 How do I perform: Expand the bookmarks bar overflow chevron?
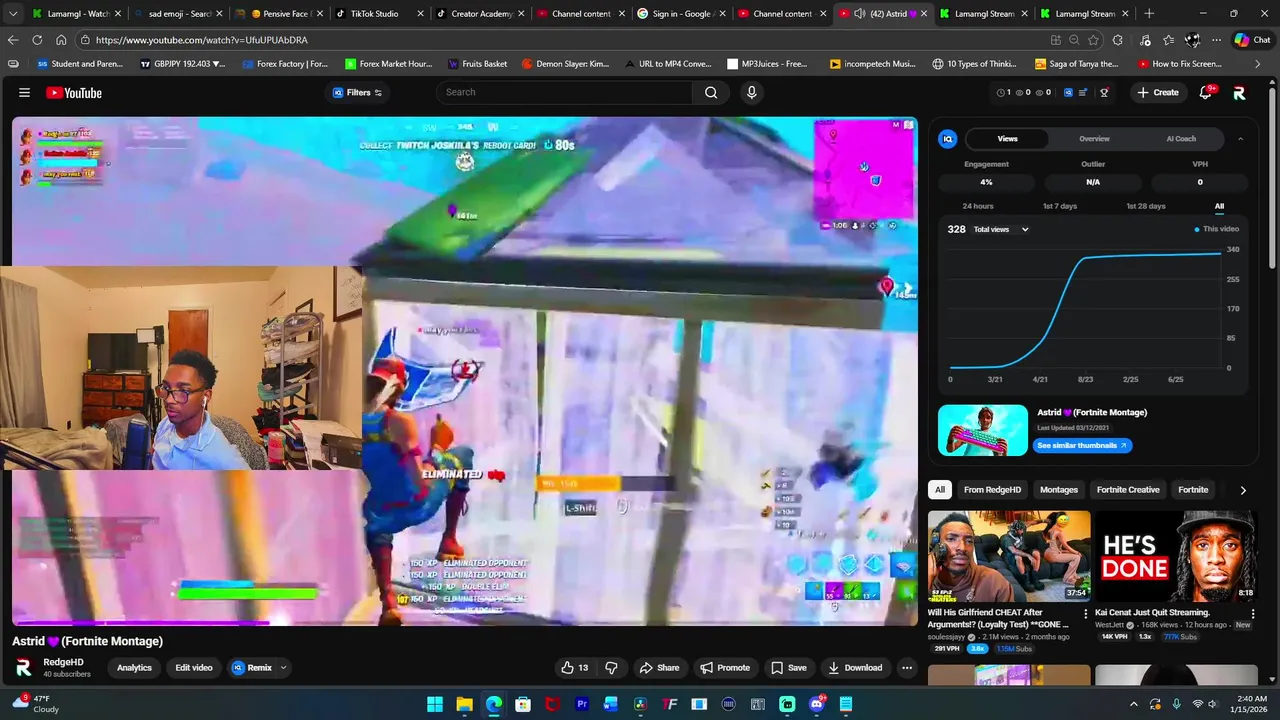(x=1258, y=63)
